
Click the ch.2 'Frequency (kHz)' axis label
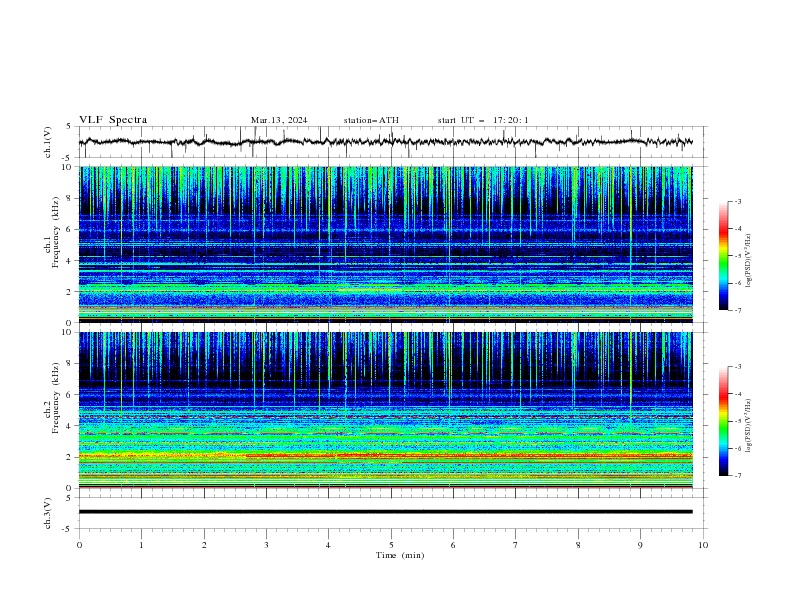(56, 398)
